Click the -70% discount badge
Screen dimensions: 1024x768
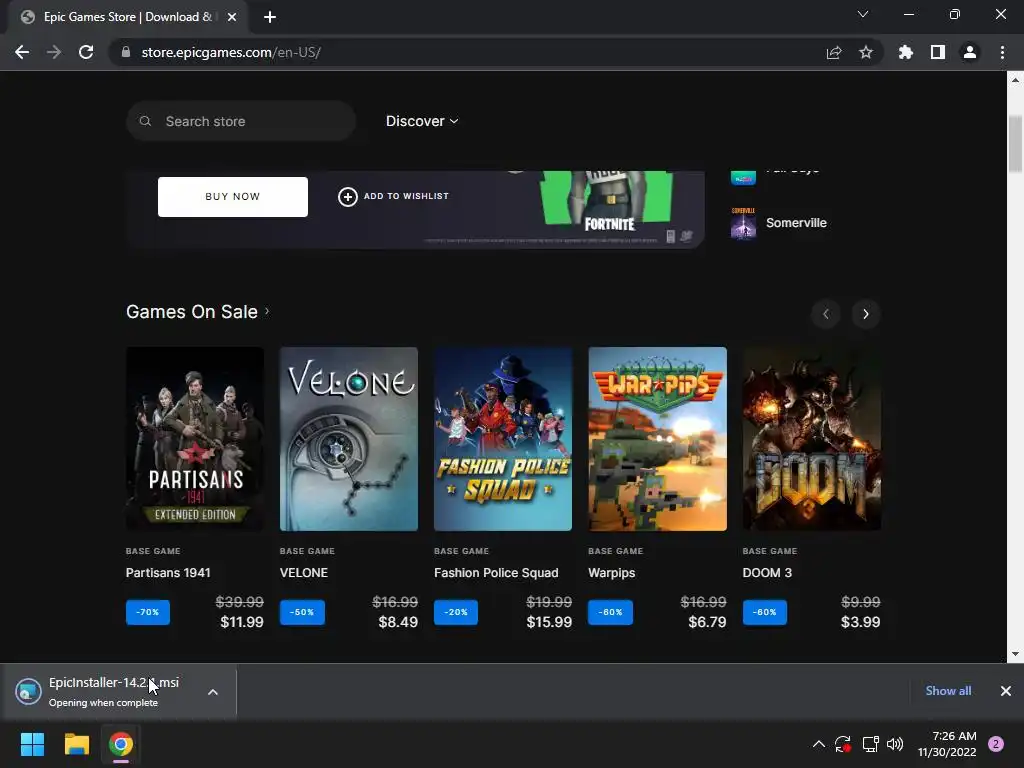[x=148, y=612]
